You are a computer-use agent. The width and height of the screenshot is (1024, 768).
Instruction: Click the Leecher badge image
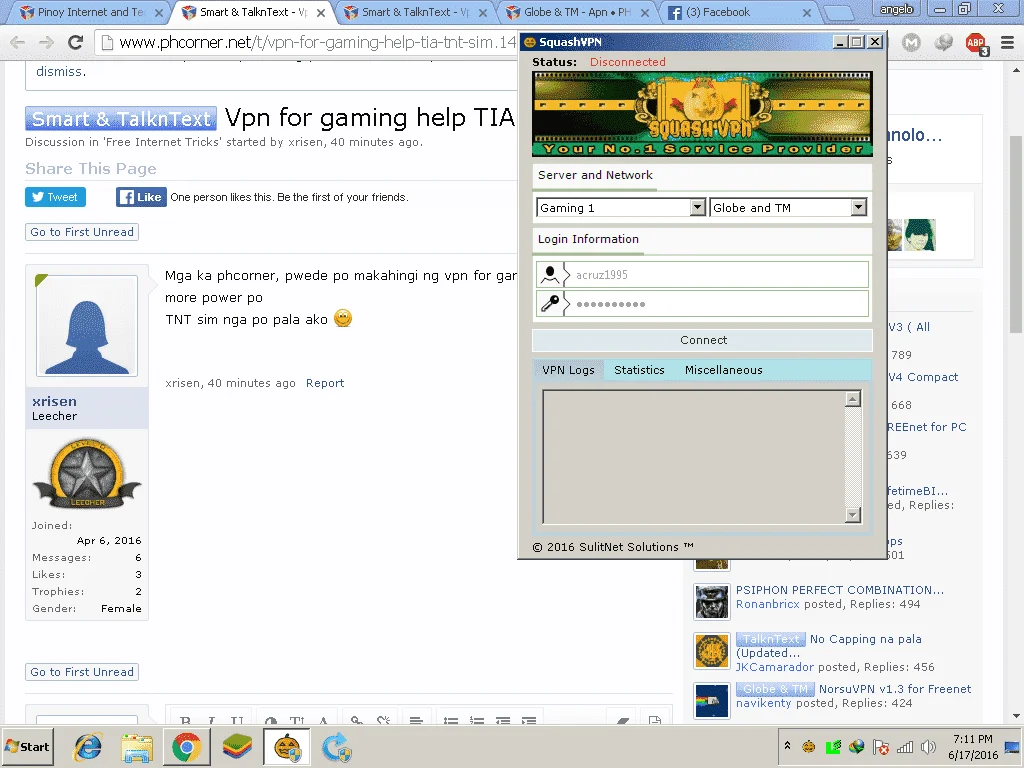click(87, 473)
